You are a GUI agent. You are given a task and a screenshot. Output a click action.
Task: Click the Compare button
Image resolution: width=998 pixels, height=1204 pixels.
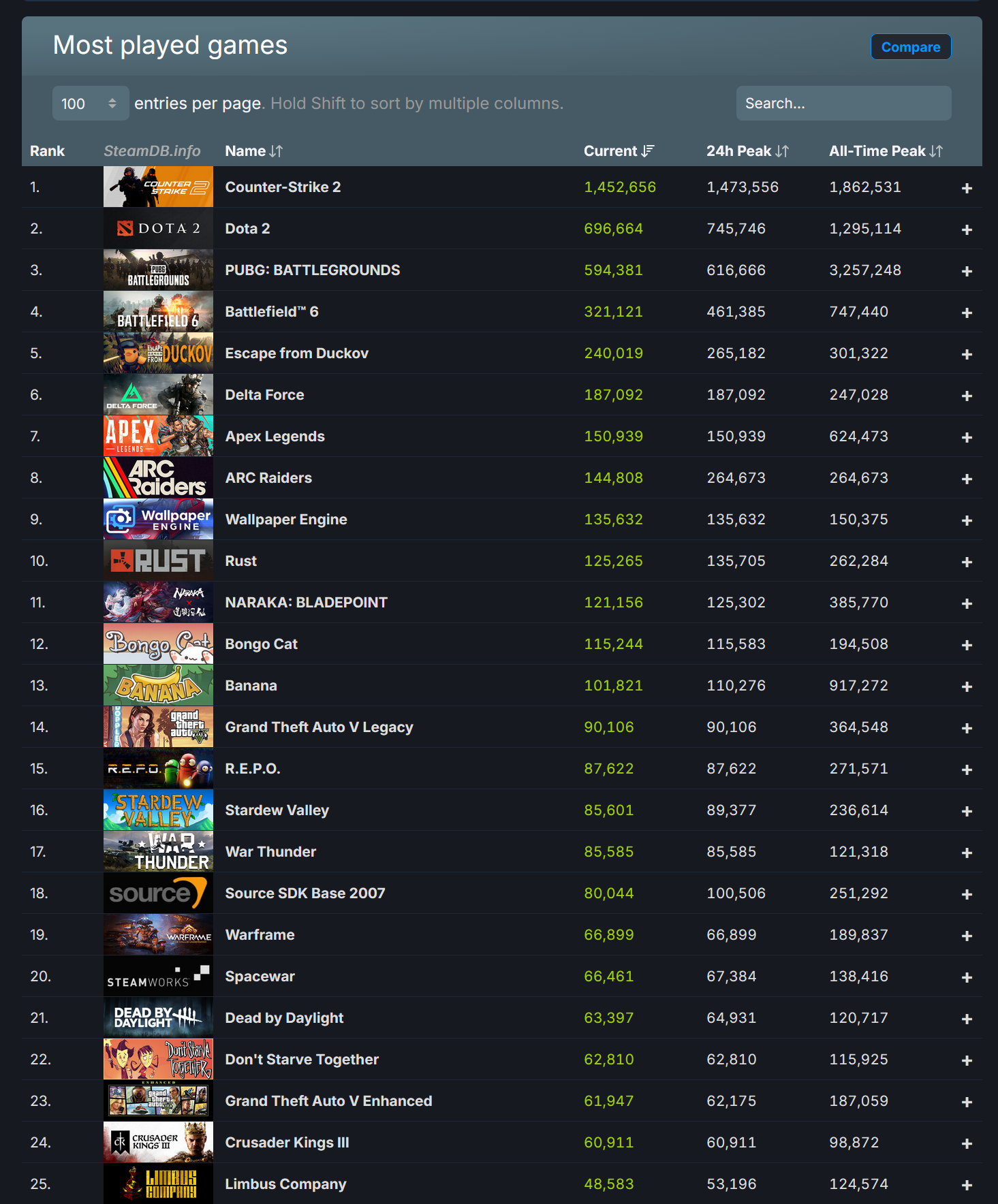pos(911,47)
